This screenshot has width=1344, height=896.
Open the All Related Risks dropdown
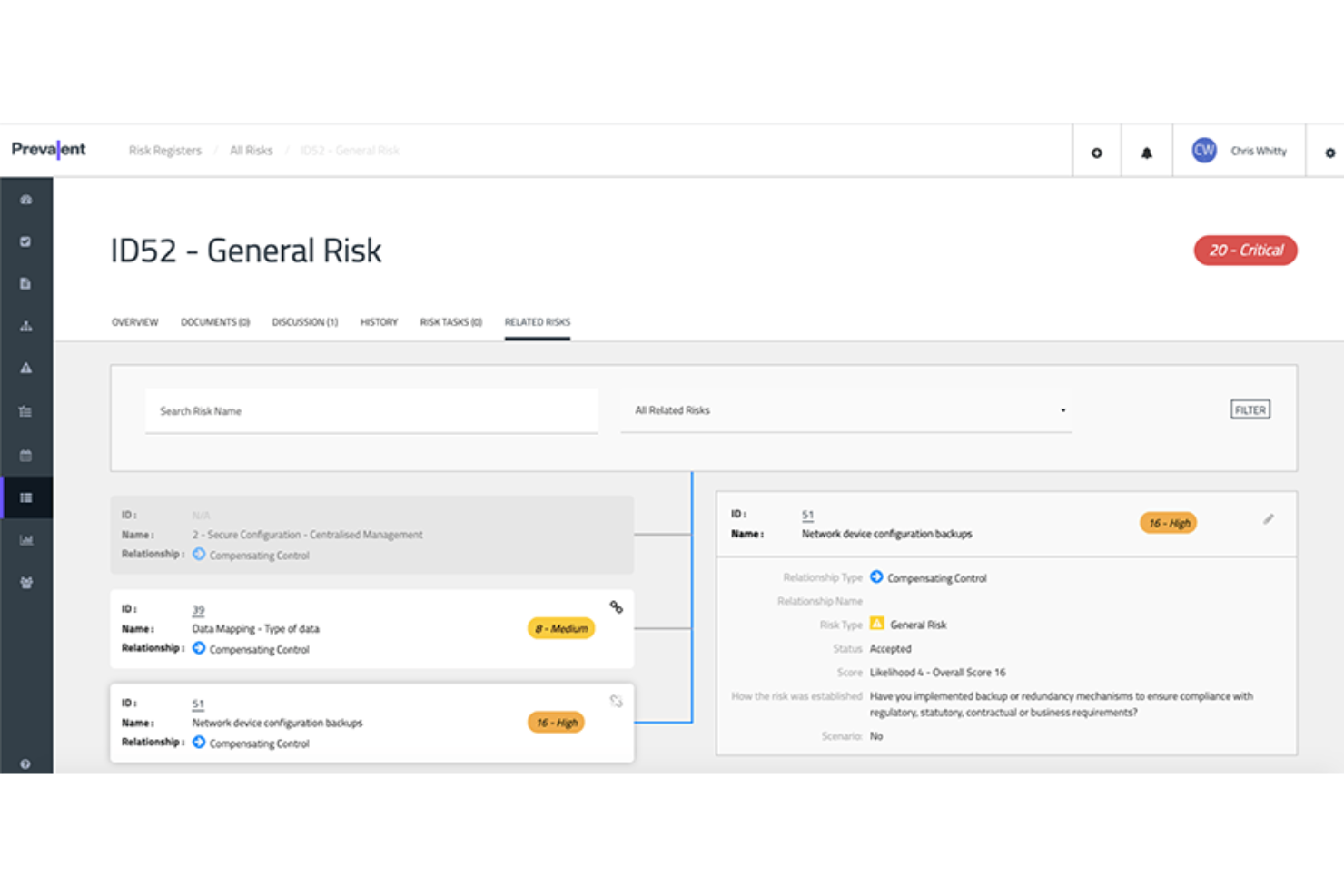click(845, 410)
